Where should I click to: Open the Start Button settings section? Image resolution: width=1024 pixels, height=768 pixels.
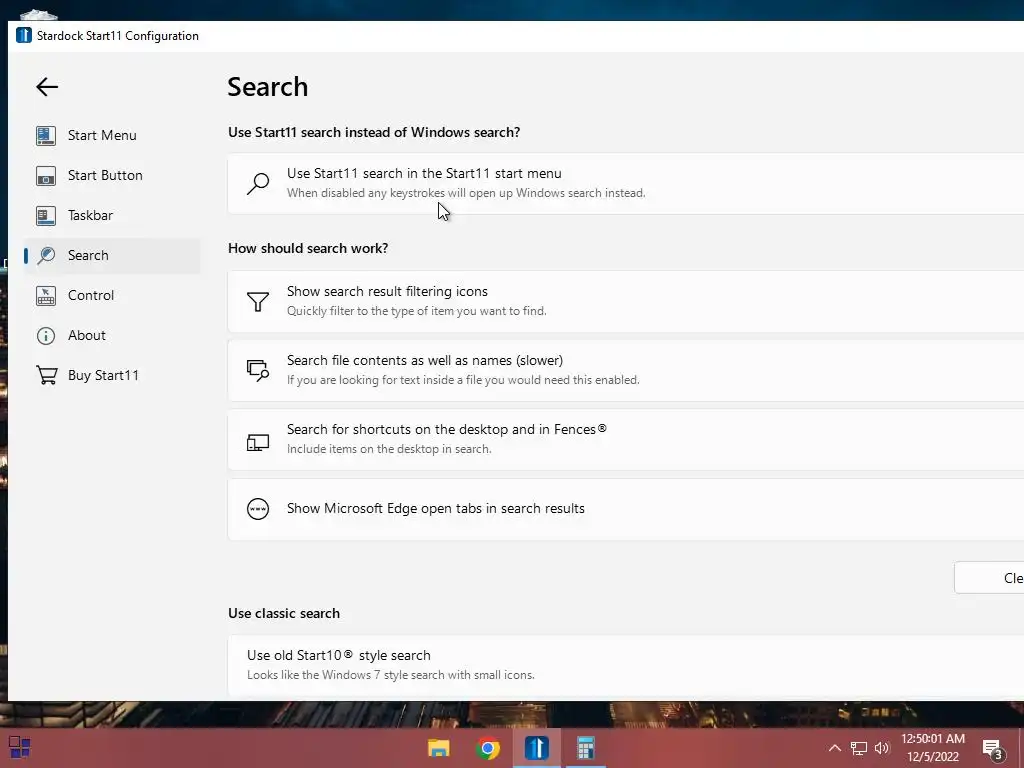(x=112, y=175)
